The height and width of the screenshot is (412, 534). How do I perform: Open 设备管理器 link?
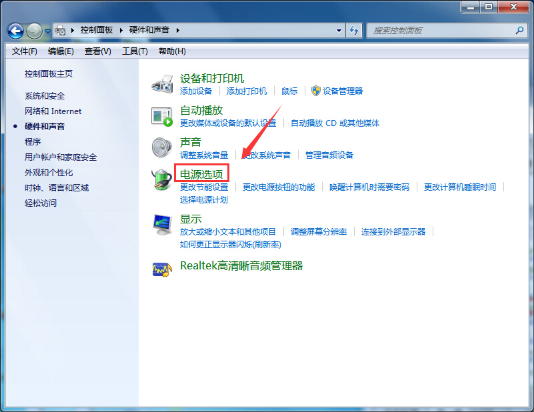343,91
